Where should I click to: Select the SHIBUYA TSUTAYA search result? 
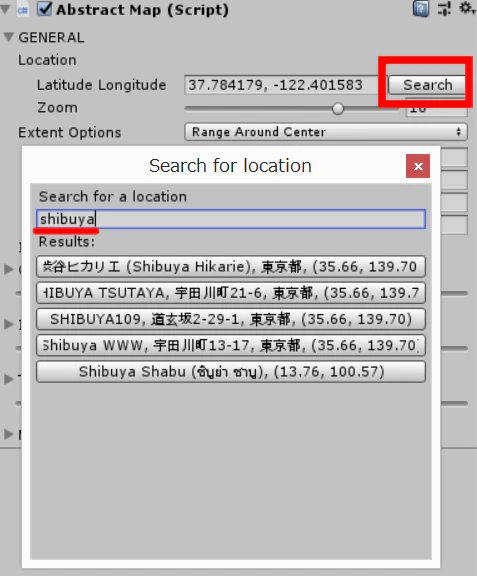[231, 293]
